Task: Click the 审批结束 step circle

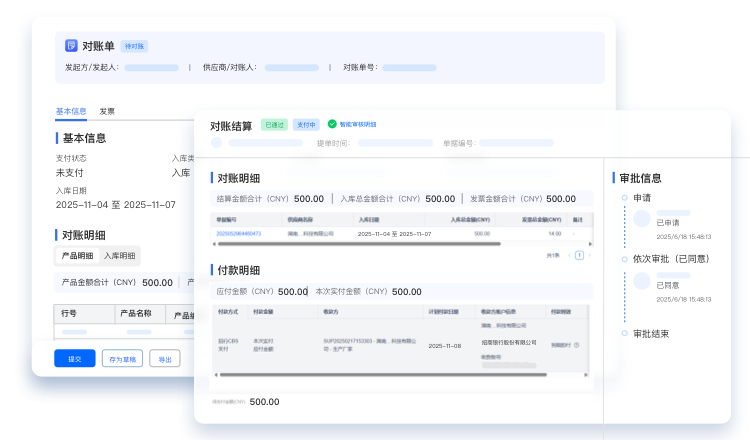Action: coord(624,333)
